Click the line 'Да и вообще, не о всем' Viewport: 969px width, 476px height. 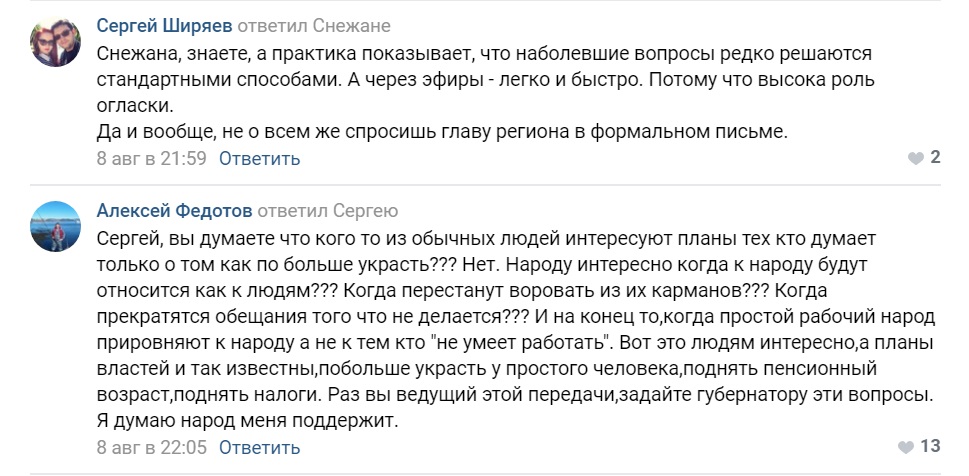tap(442, 132)
